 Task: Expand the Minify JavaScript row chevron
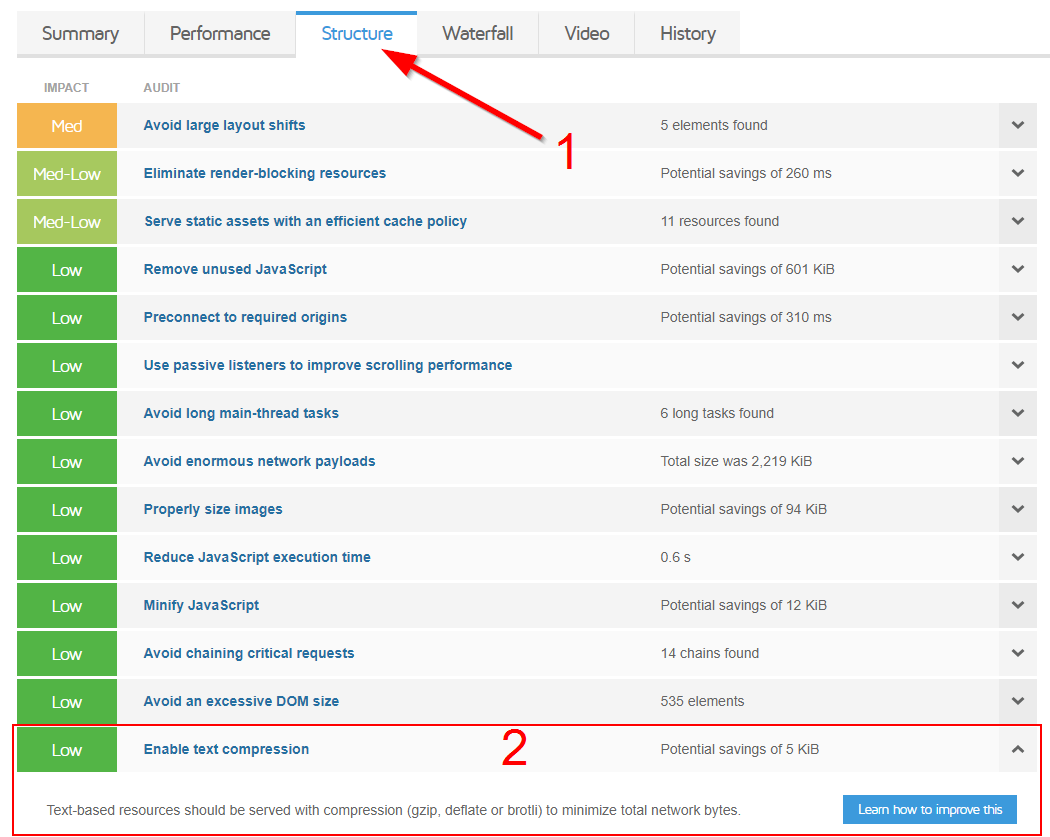[1017, 606]
